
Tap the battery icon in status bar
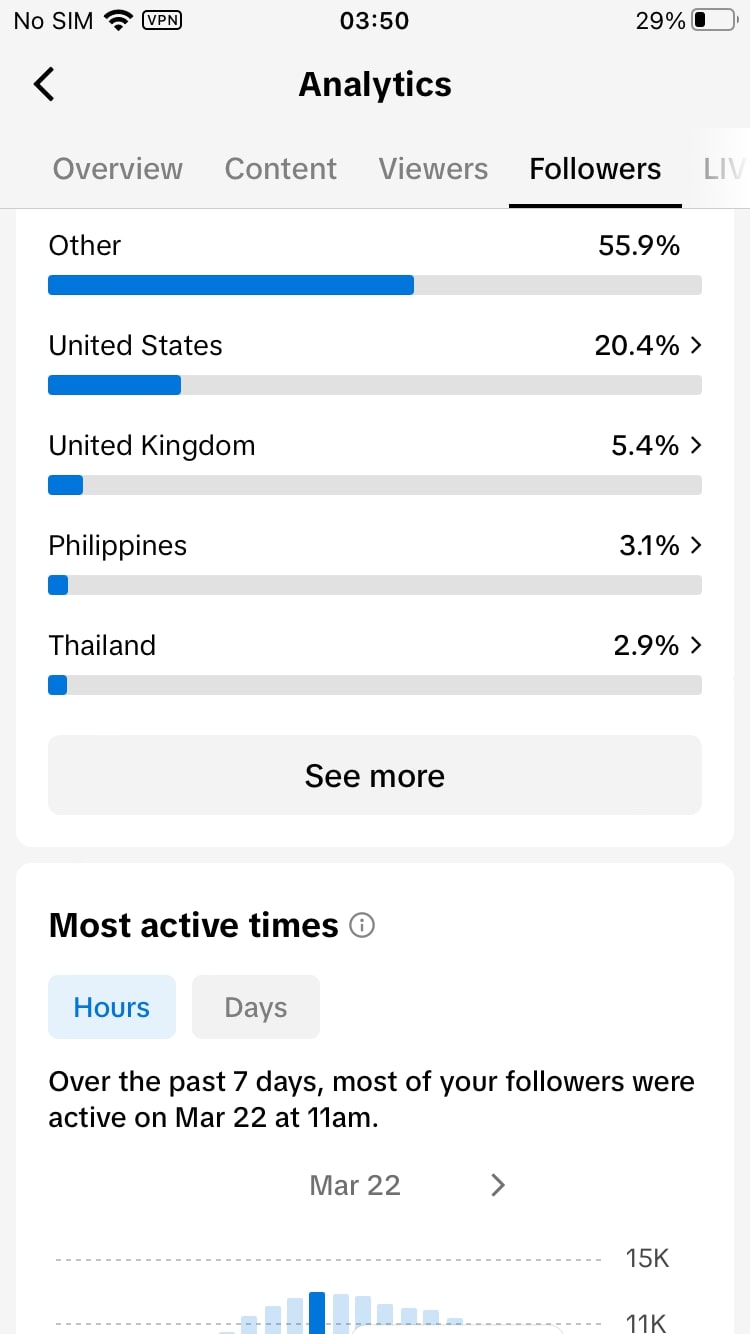714,20
